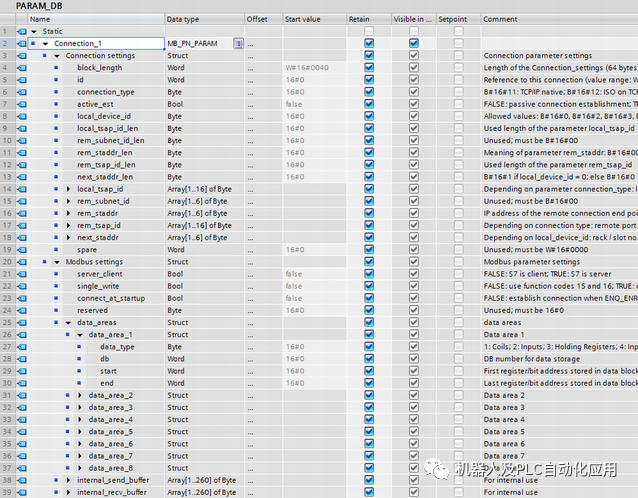Toggle Visible checkbox for single_write
Viewport: 638px width, 498px height.
point(414,286)
